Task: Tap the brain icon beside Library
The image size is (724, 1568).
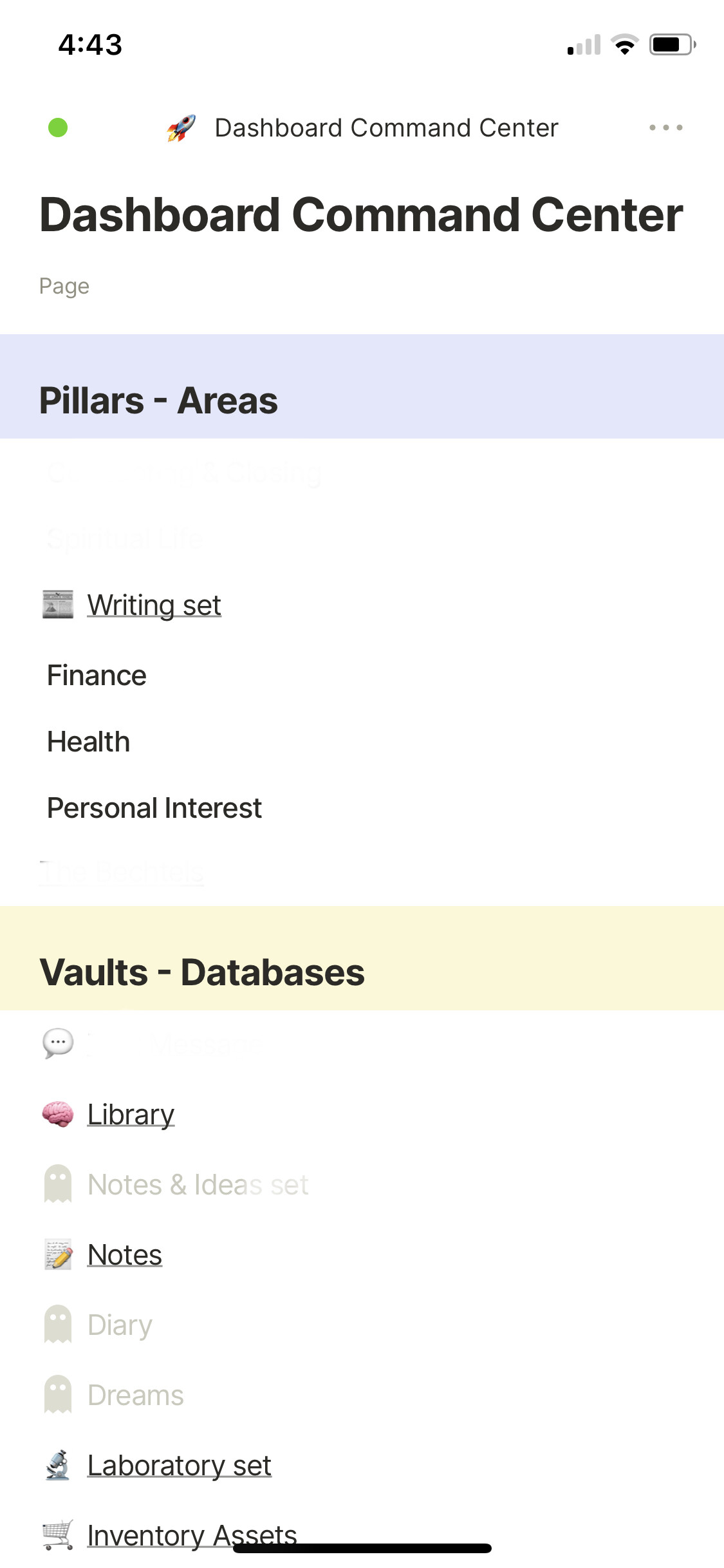Action: click(58, 1114)
